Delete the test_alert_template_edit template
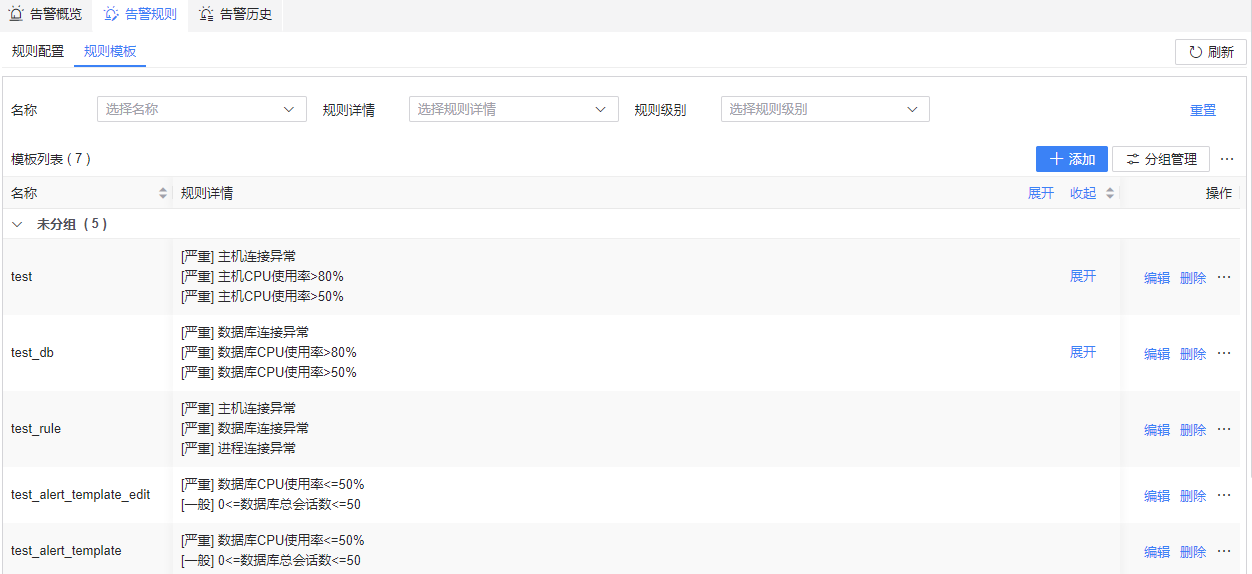 click(x=1193, y=496)
